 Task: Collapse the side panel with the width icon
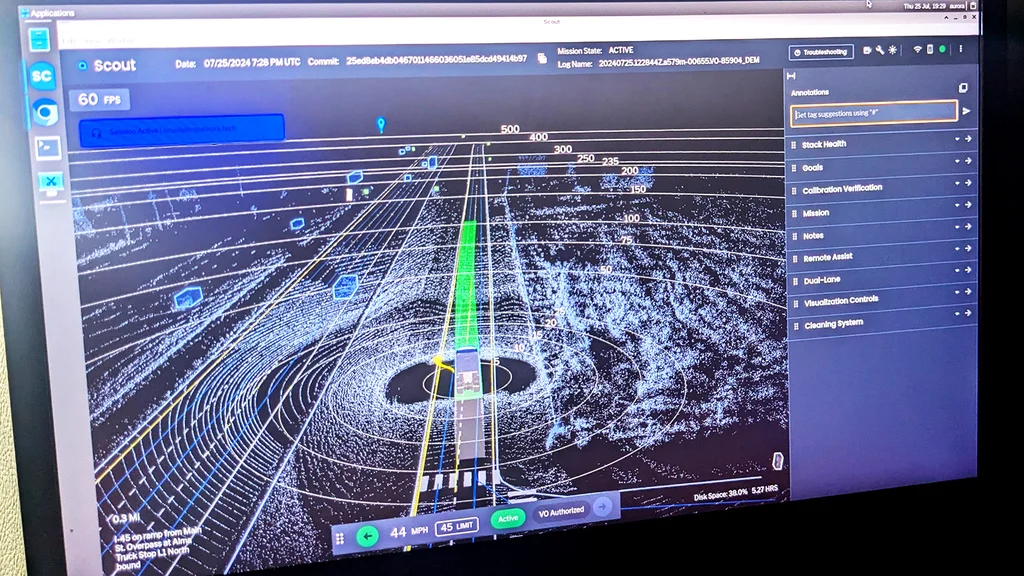tap(792, 76)
